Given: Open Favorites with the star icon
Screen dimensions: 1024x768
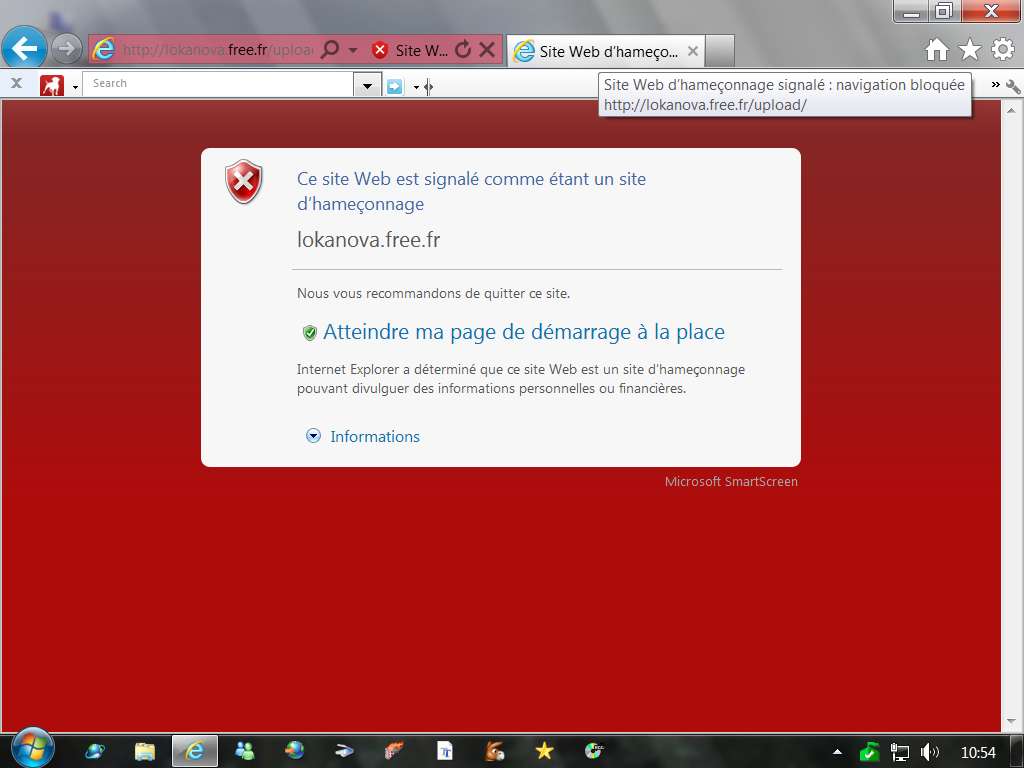Looking at the screenshot, I should click(969, 50).
